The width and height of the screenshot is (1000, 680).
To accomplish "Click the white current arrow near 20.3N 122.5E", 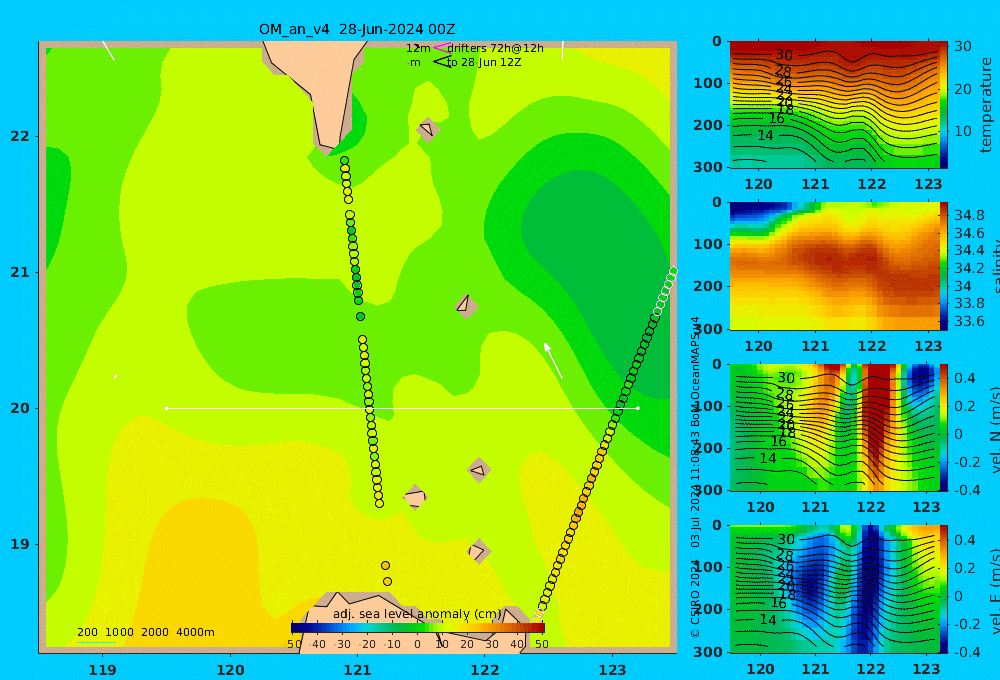I will tap(553, 361).
